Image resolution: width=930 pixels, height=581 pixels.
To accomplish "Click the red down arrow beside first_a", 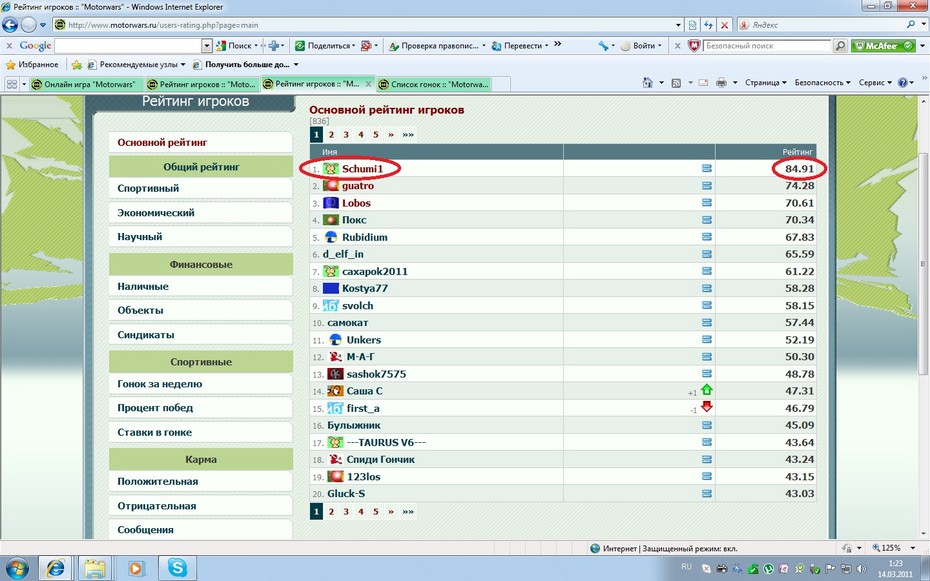I will tap(707, 408).
